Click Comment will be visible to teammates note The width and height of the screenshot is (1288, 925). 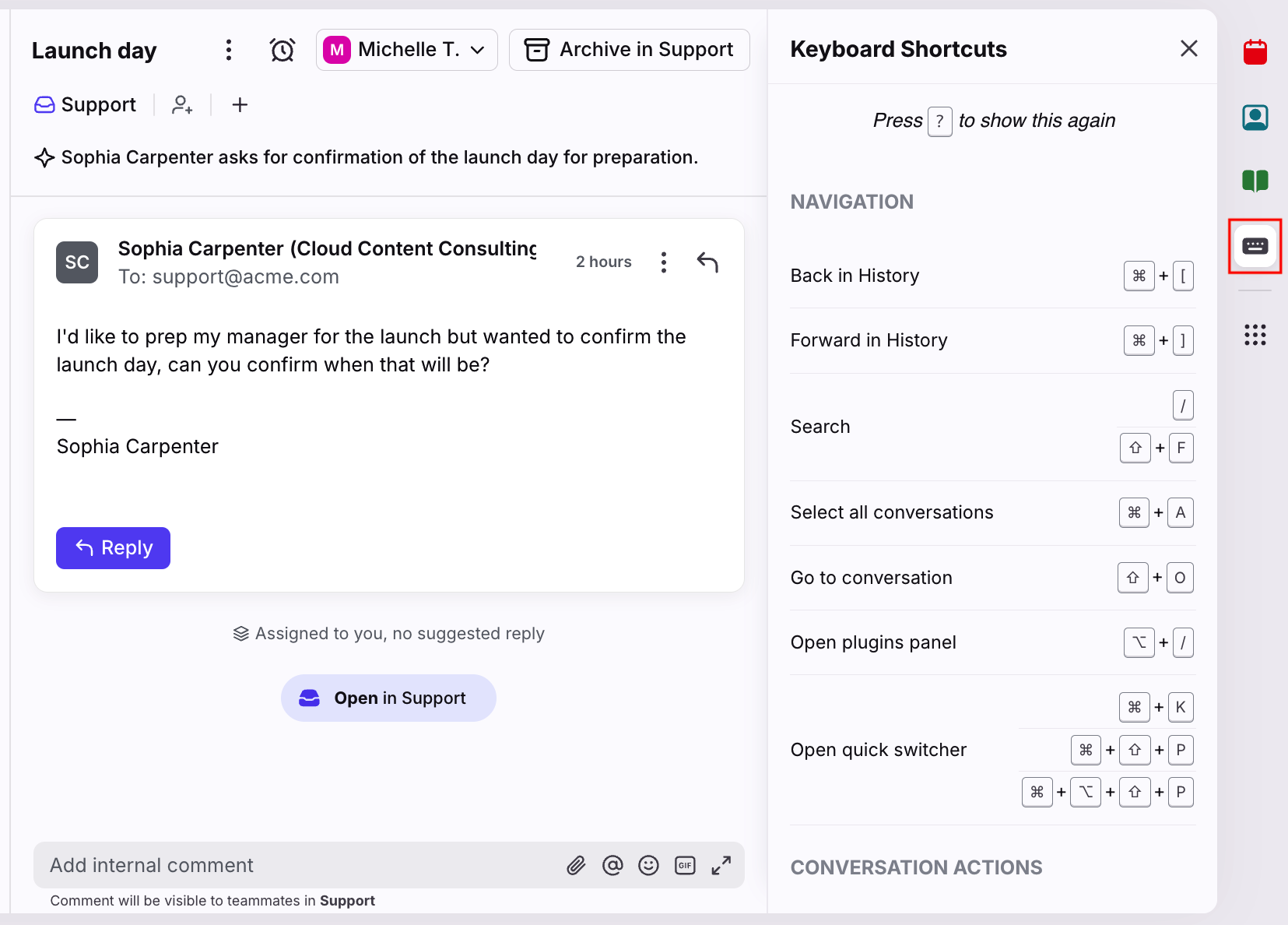(x=212, y=901)
